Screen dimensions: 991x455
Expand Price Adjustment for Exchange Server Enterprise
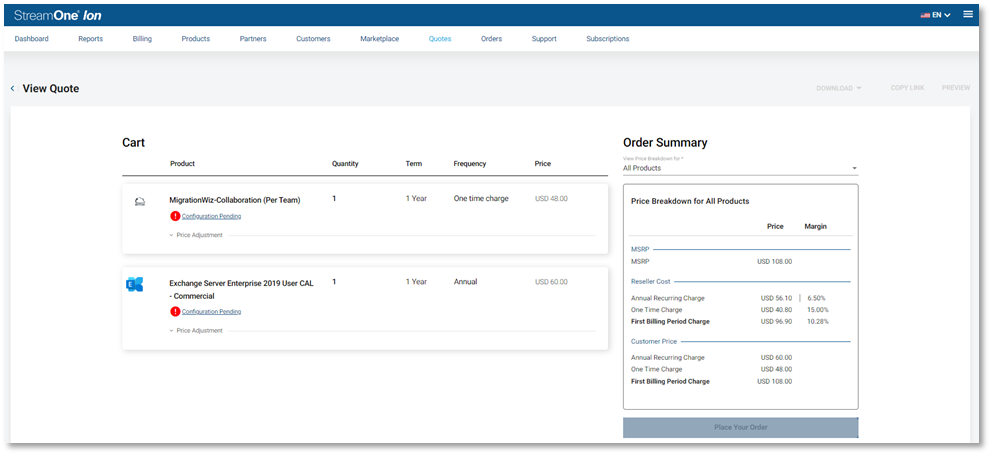tap(196, 331)
